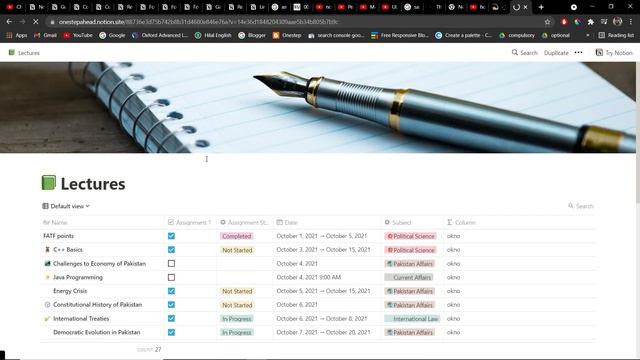640x360 pixels.
Task: Open the C++ Basics lecture row
Action: [x=68, y=250]
